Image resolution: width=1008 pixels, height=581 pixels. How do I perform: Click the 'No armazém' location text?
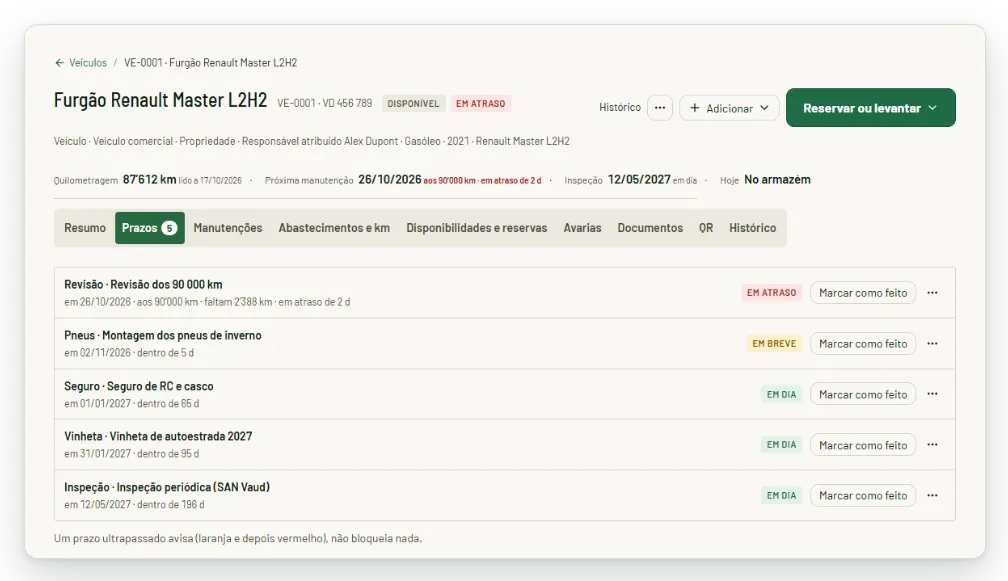coord(777,179)
